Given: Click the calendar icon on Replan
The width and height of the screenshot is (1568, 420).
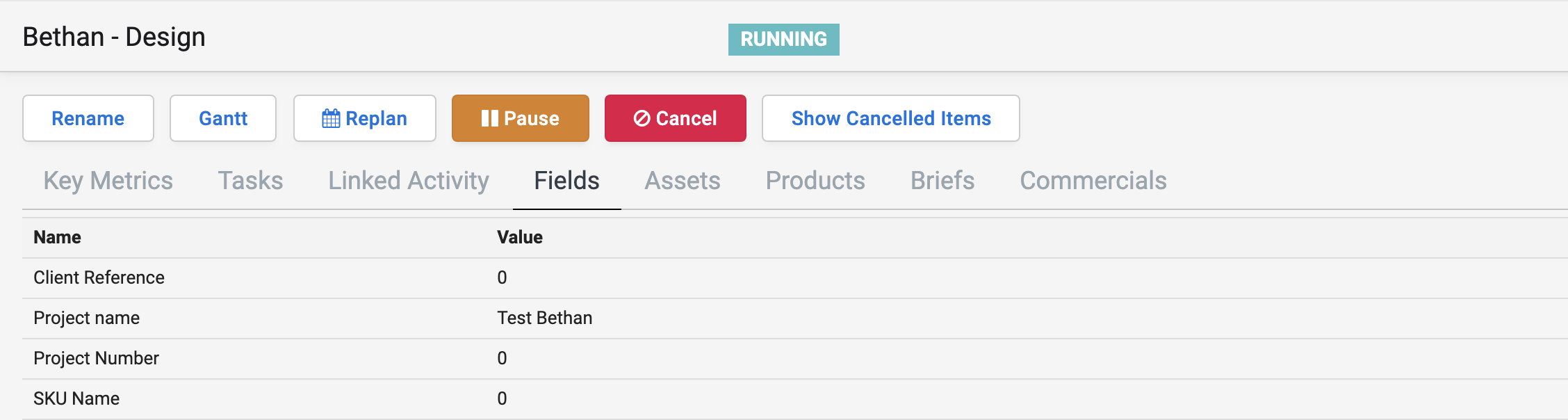Looking at the screenshot, I should click(x=331, y=118).
